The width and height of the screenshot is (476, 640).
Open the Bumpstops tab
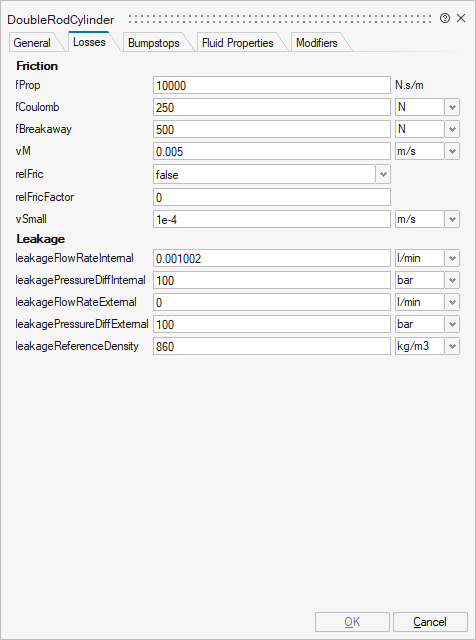click(154, 43)
